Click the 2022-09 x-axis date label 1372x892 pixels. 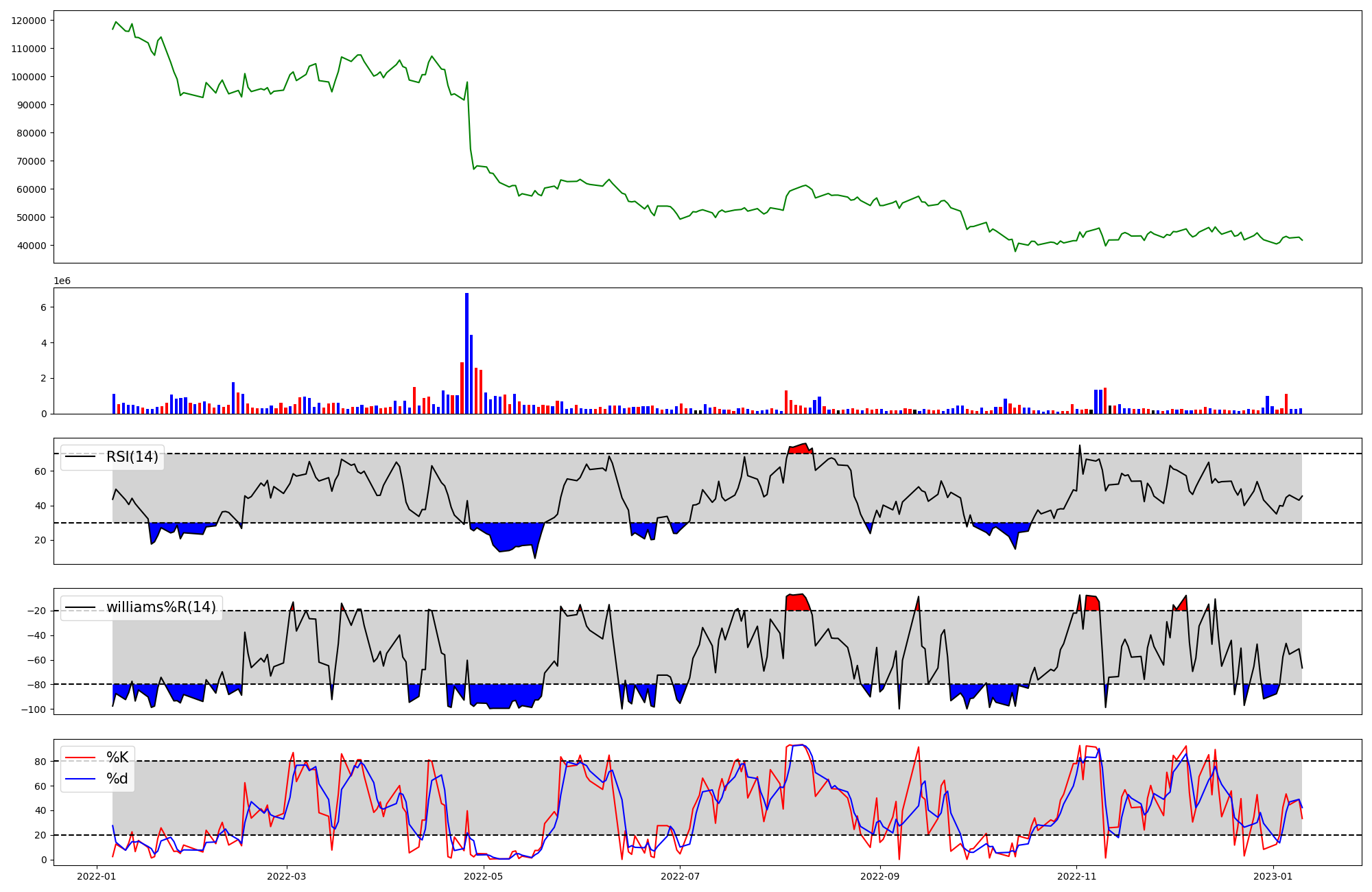pos(879,876)
